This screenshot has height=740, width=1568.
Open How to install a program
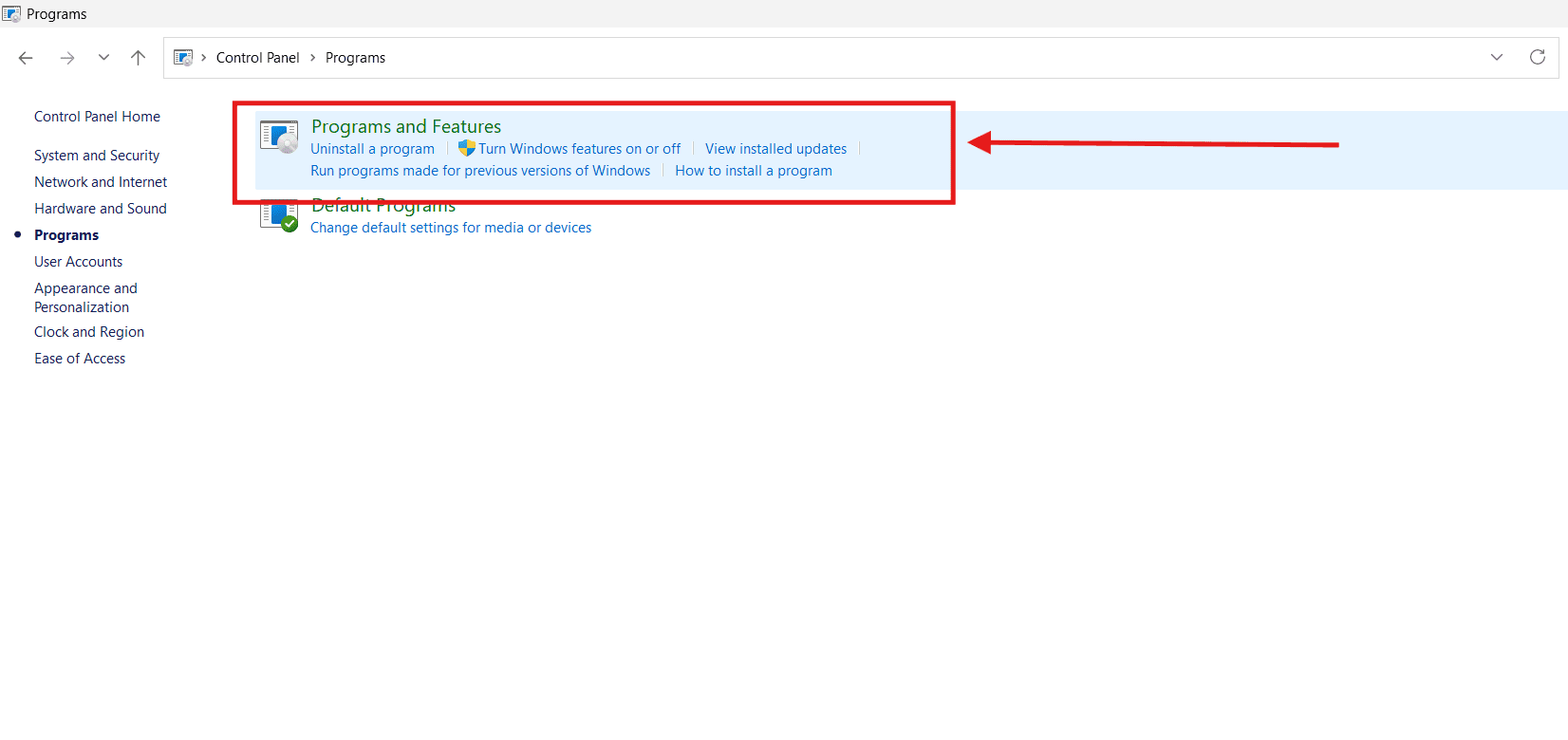pos(754,171)
